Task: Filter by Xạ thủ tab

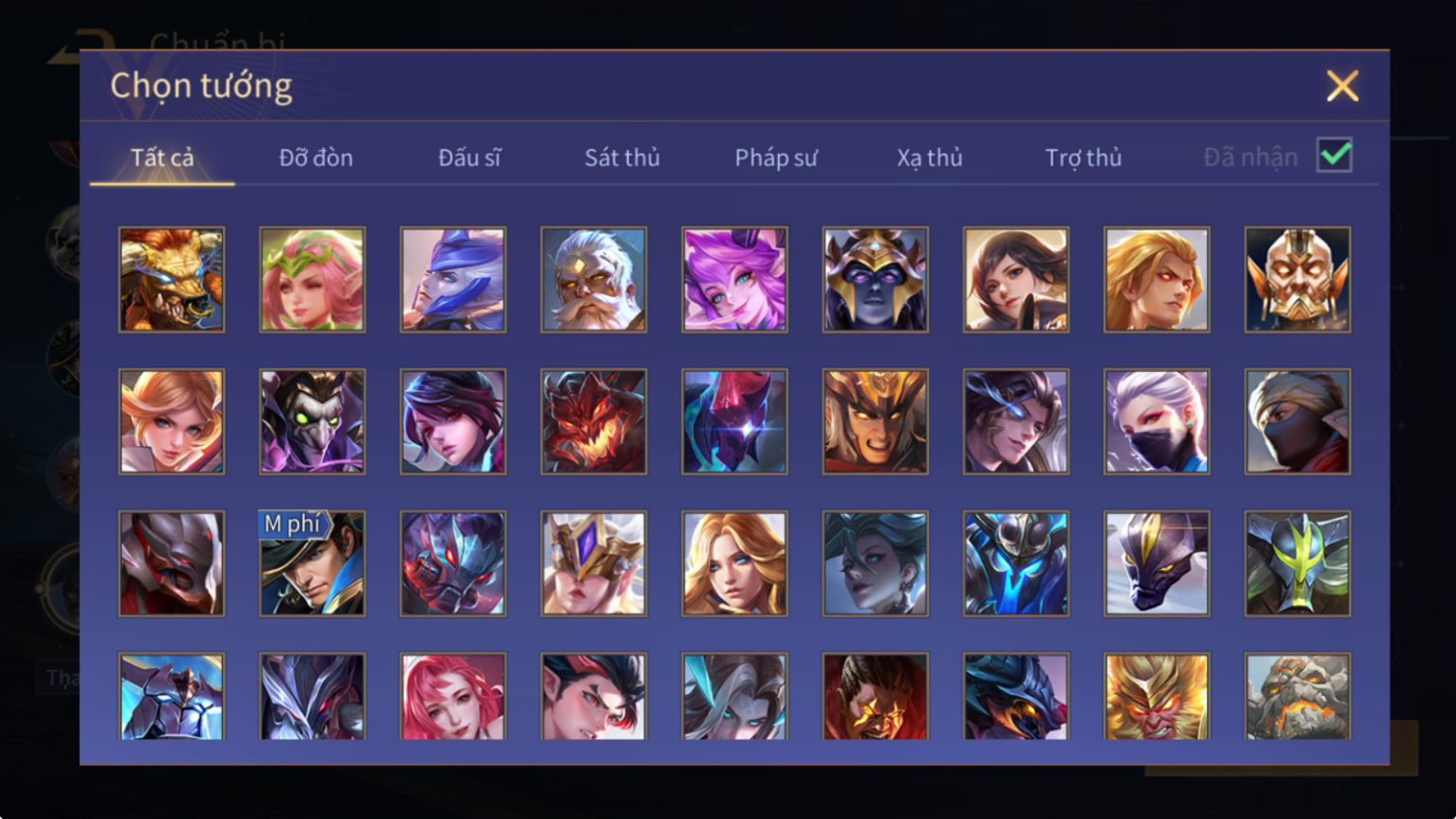Action: pos(929,158)
